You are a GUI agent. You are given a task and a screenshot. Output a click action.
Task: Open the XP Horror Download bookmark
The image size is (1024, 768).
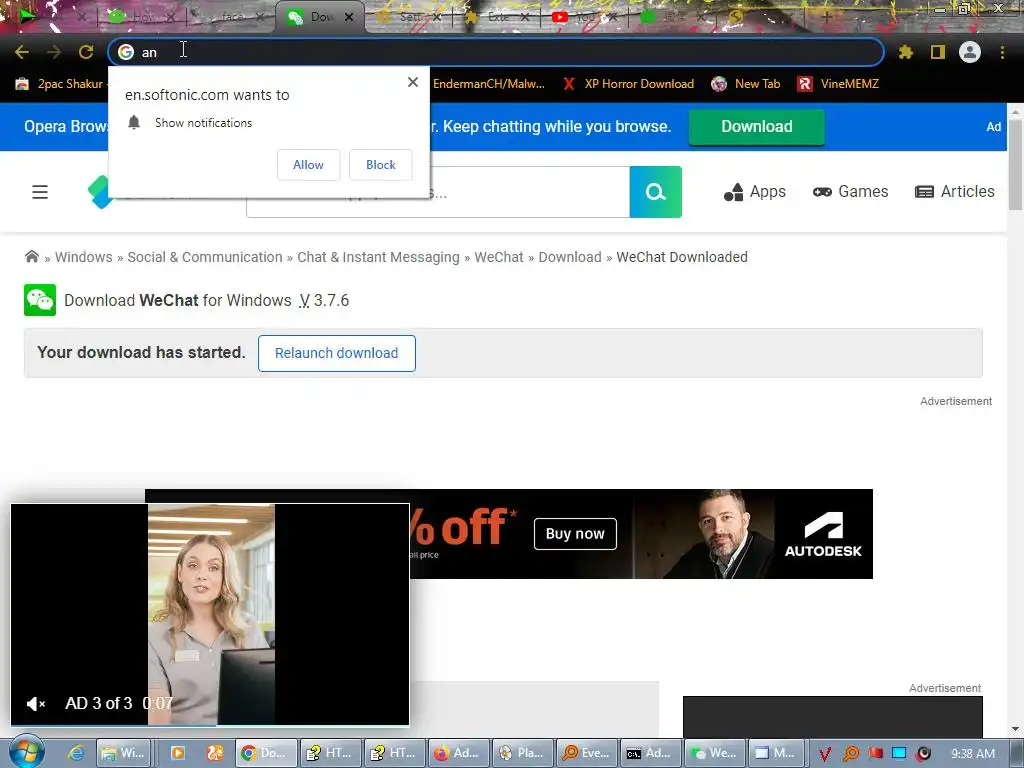(629, 84)
